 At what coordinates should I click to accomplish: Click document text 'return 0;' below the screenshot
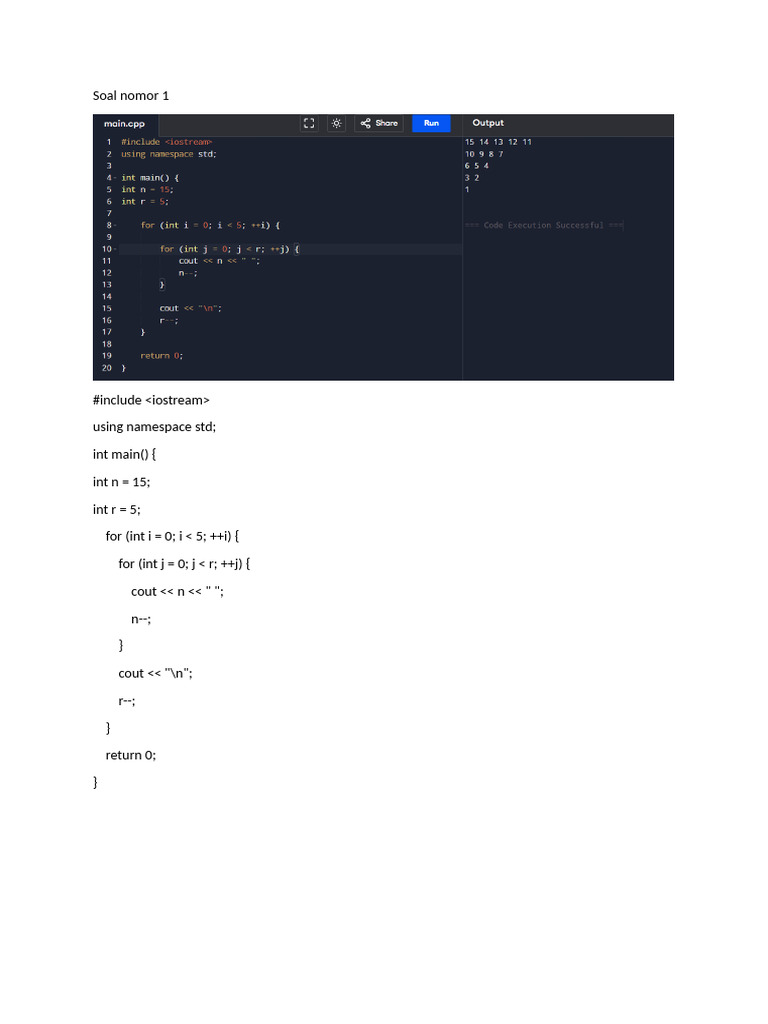[x=131, y=756]
